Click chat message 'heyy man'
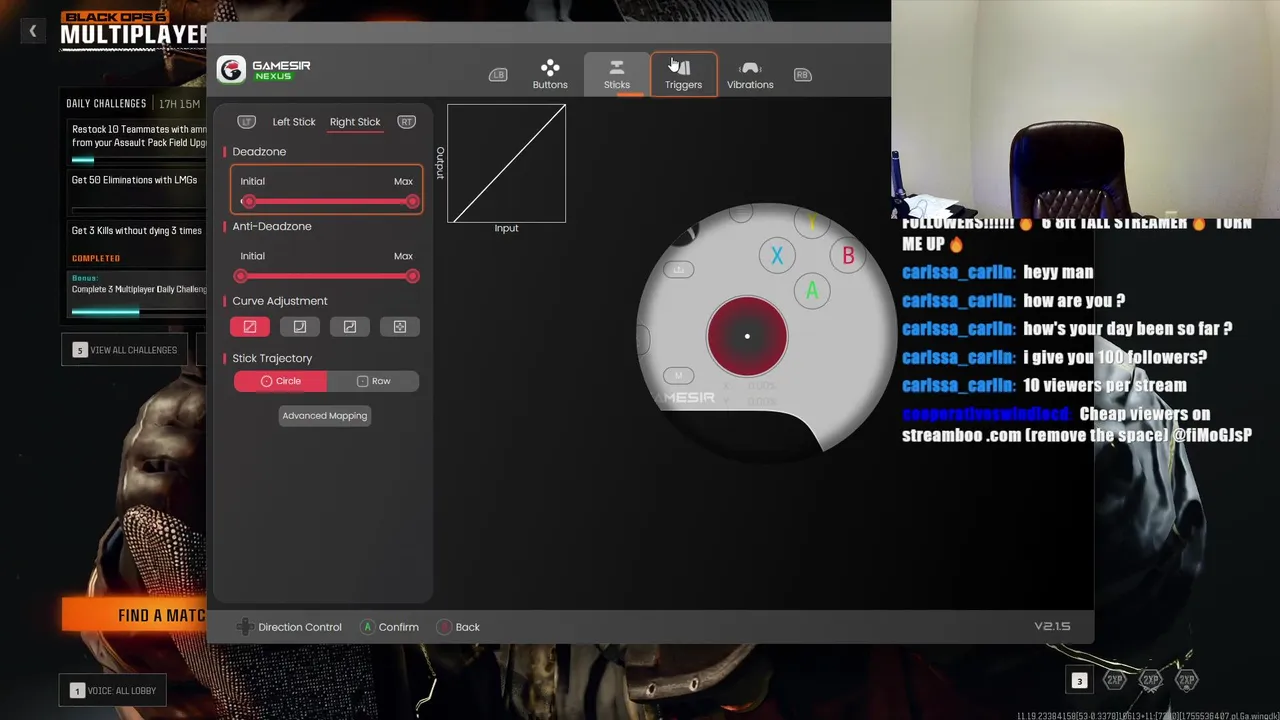The width and height of the screenshot is (1280, 720). [x=1058, y=272]
